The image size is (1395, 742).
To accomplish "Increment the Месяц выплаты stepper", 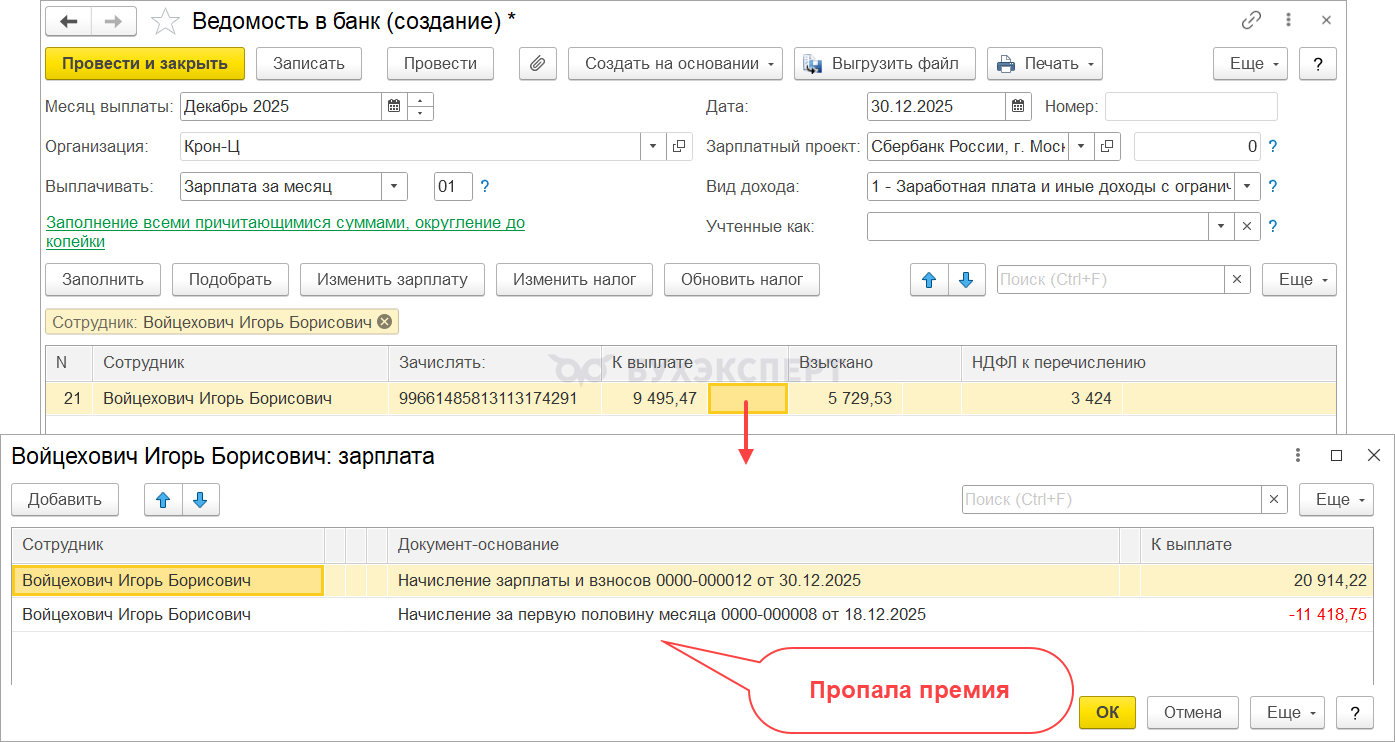I will pos(421,100).
